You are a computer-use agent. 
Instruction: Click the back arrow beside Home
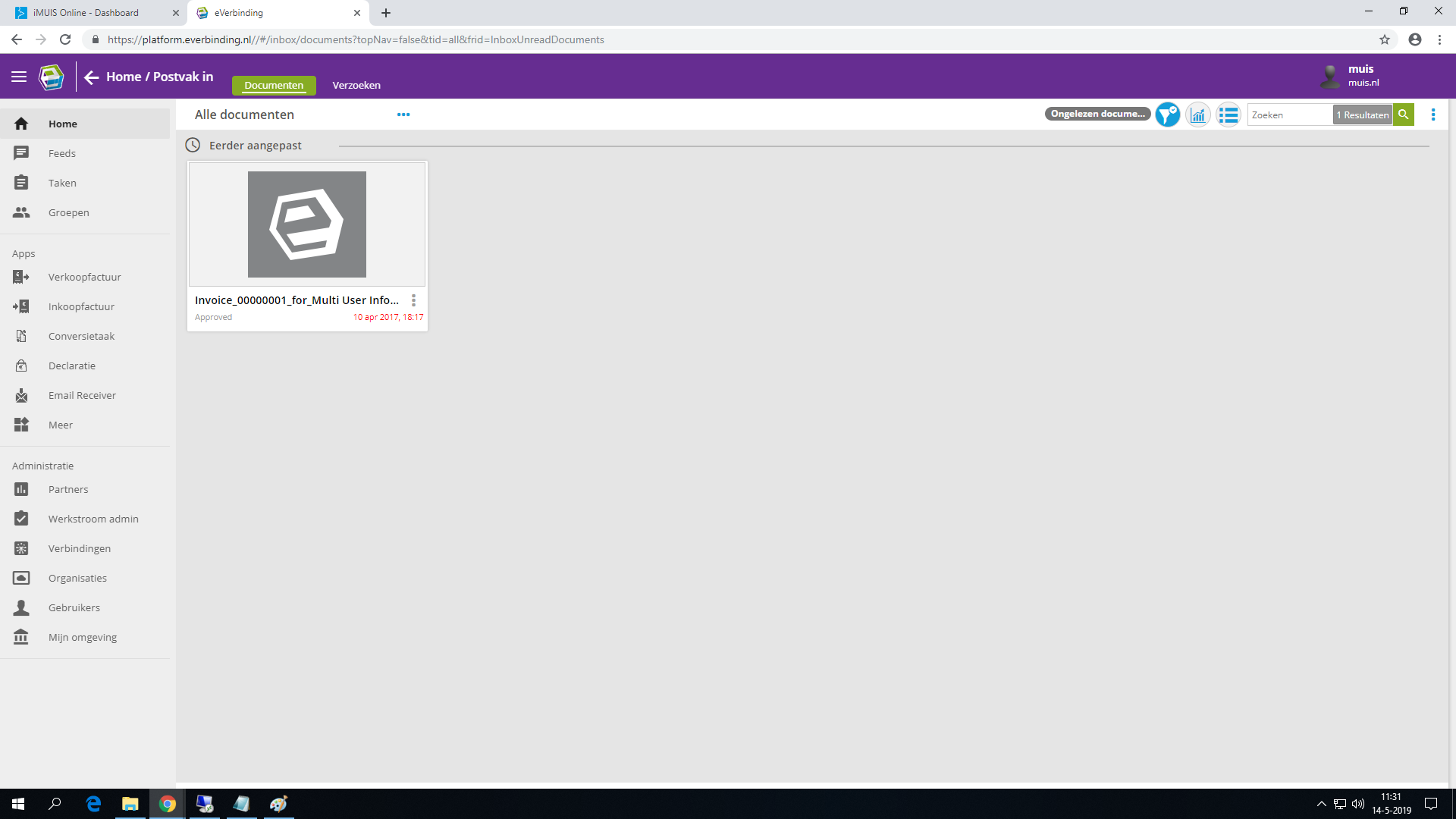tap(92, 77)
